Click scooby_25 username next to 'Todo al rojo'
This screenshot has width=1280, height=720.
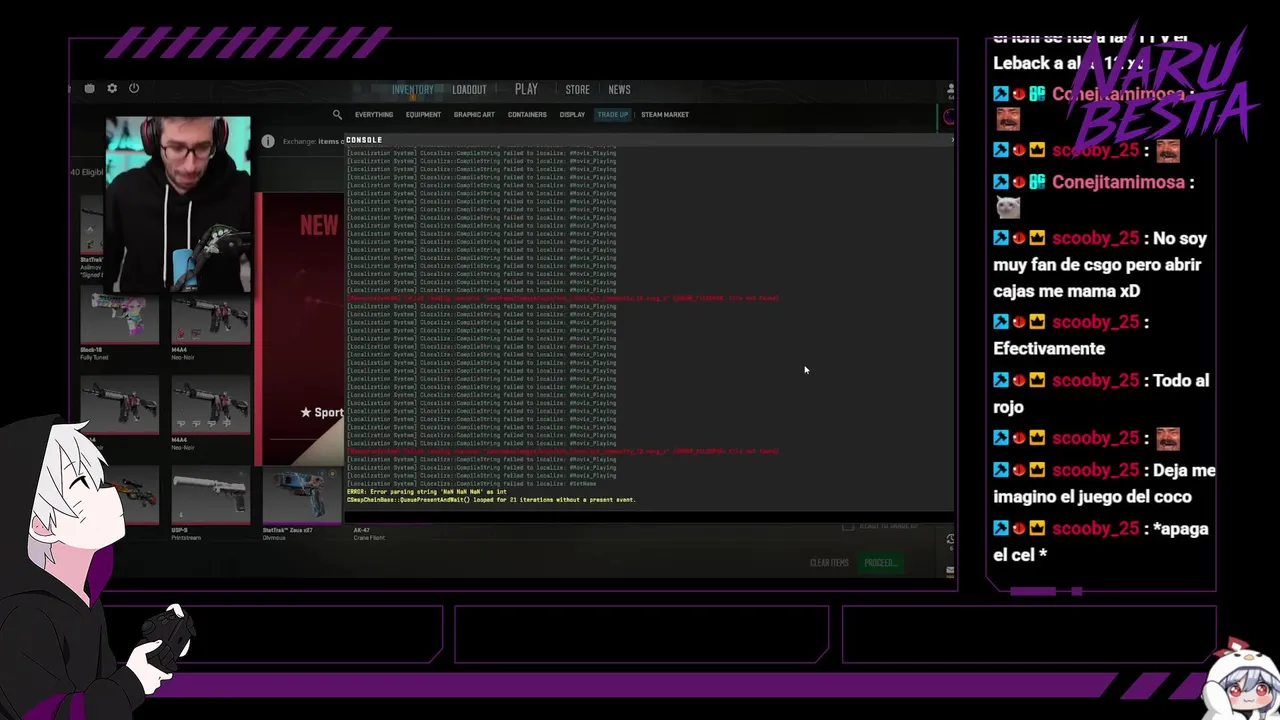point(1096,380)
